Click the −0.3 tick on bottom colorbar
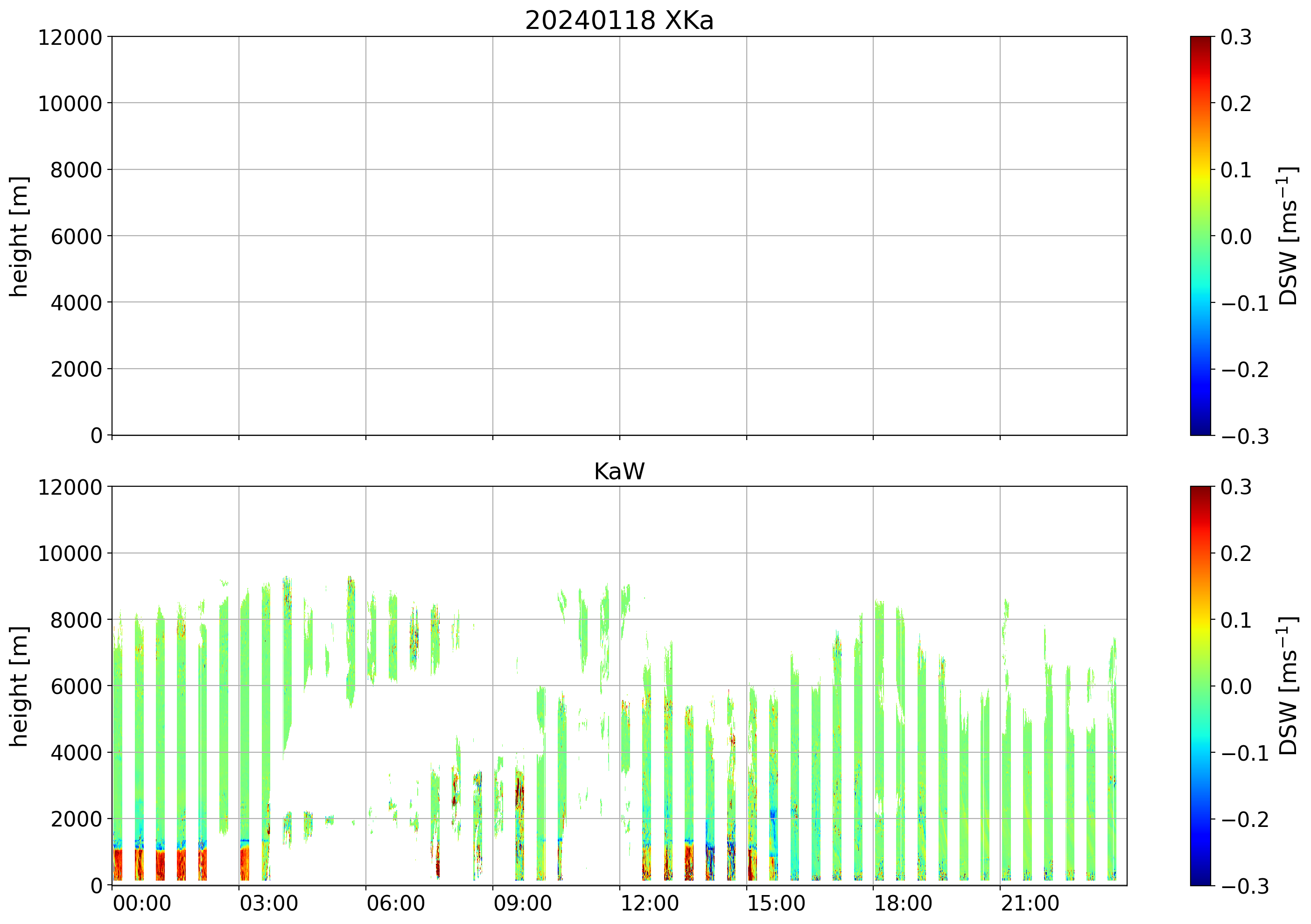The height and width of the screenshot is (924, 1311). click(x=1245, y=886)
